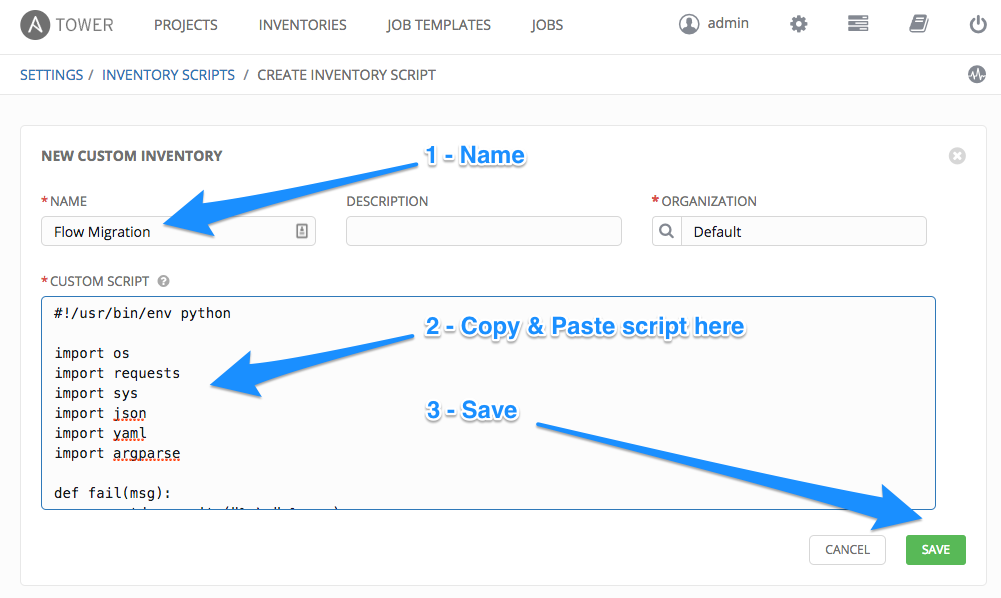Go back to Inventory Scripts breadcrumb

[168, 75]
